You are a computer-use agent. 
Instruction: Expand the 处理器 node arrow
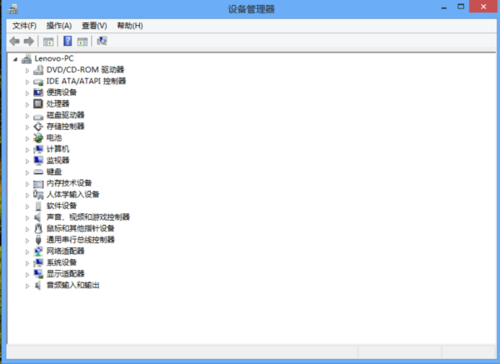click(27, 105)
